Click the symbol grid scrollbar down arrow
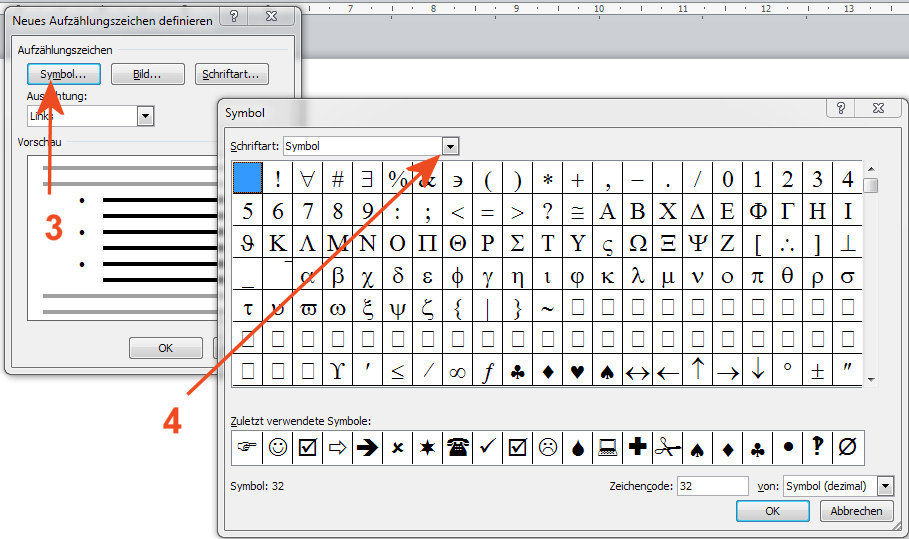The width and height of the screenshot is (909, 539). pos(872,380)
